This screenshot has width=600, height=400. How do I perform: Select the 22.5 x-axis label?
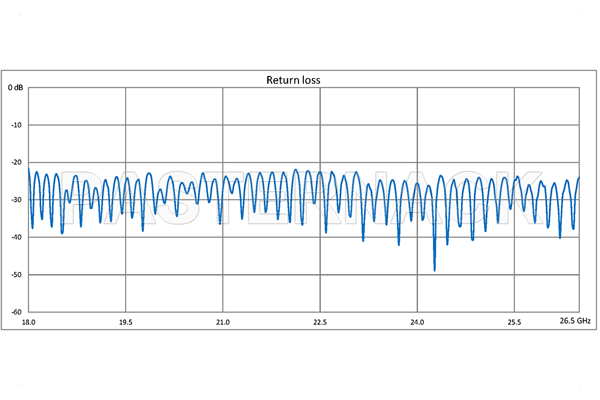click(x=319, y=323)
